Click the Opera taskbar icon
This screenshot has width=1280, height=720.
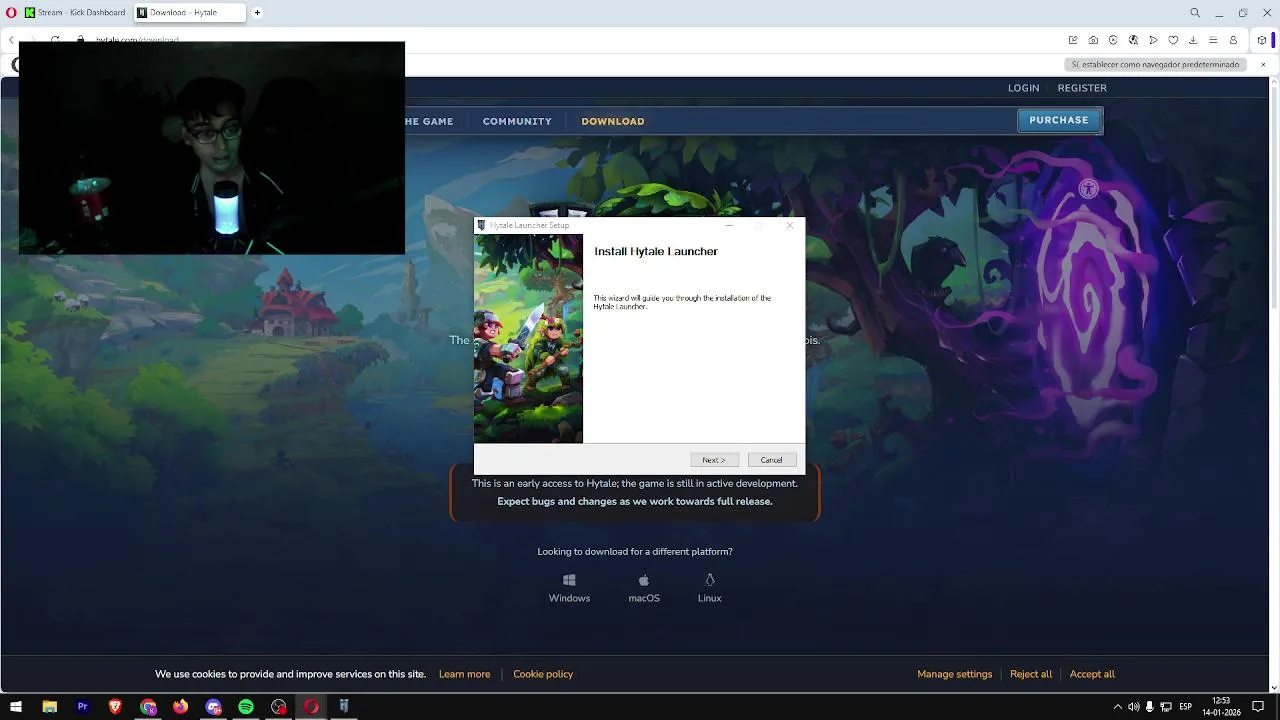(311, 707)
